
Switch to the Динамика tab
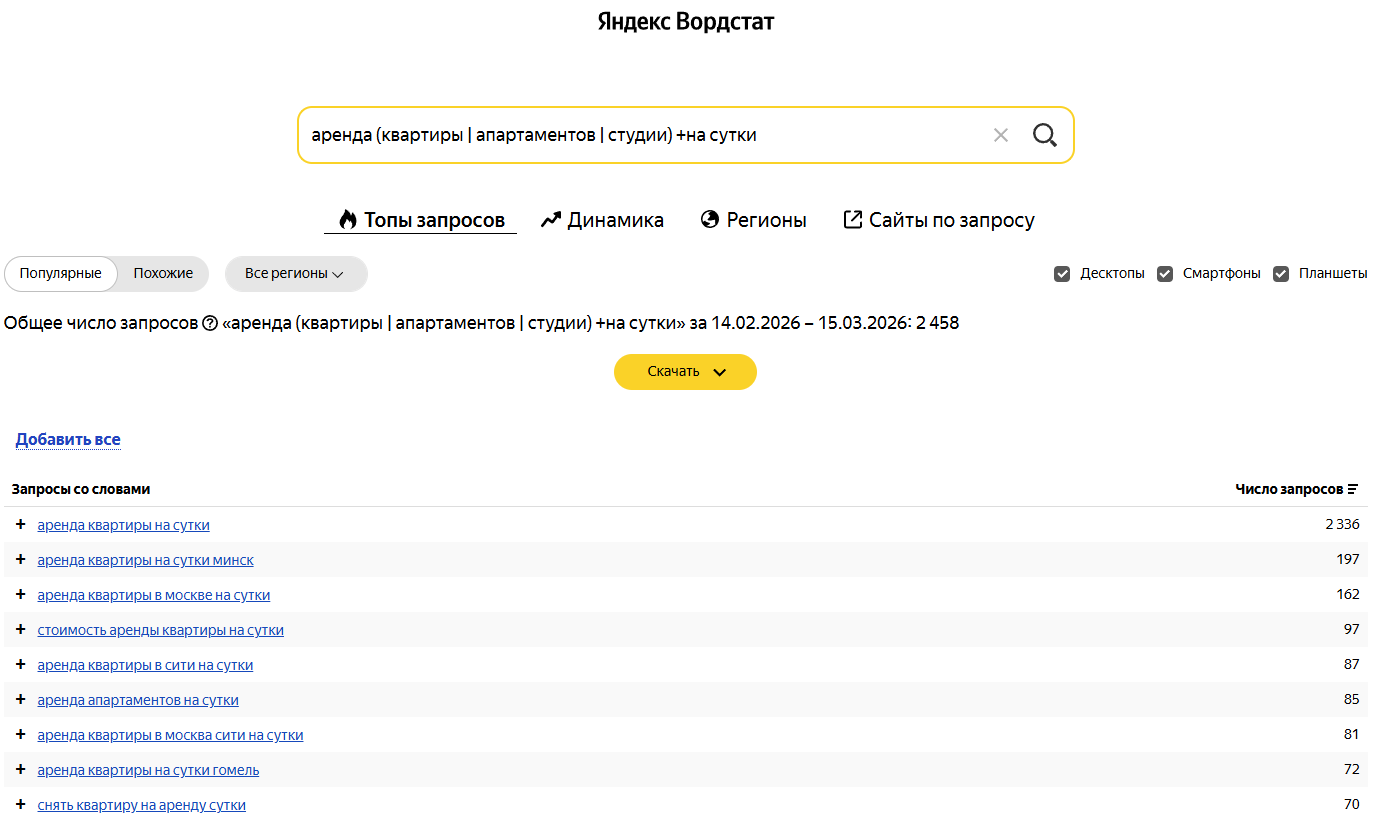[x=602, y=220]
